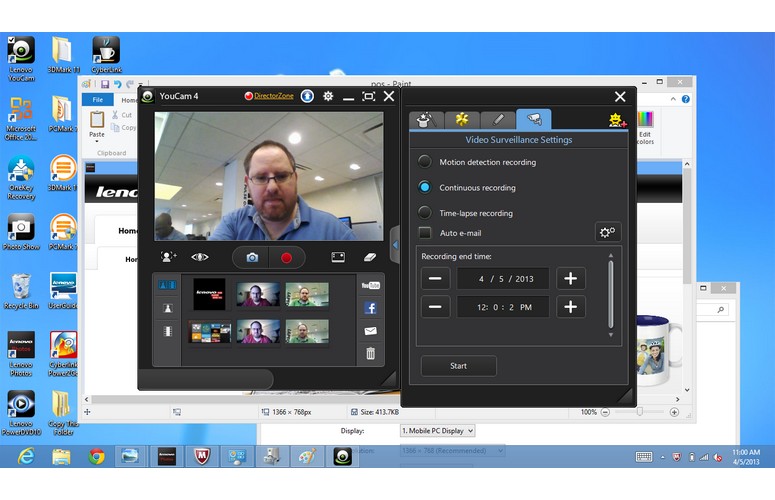Image resolution: width=775 pixels, height=500 pixels.
Task: Open the multi-image collage thumbnail in library
Action: (210, 333)
